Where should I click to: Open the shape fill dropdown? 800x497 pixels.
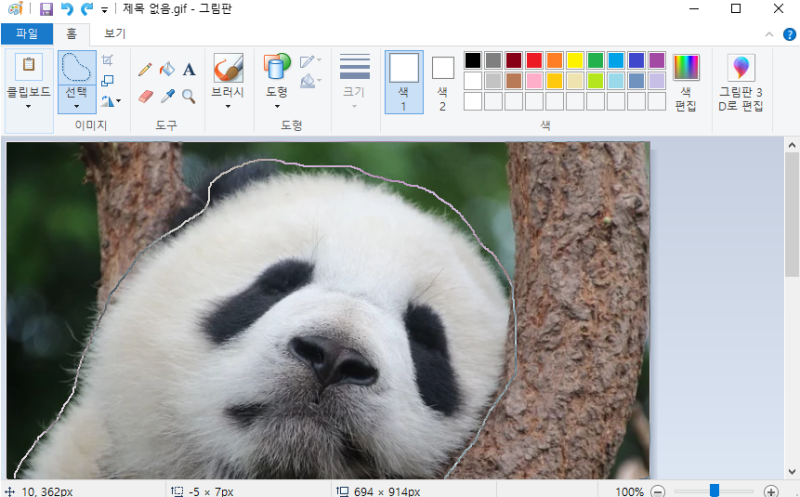tap(310, 81)
